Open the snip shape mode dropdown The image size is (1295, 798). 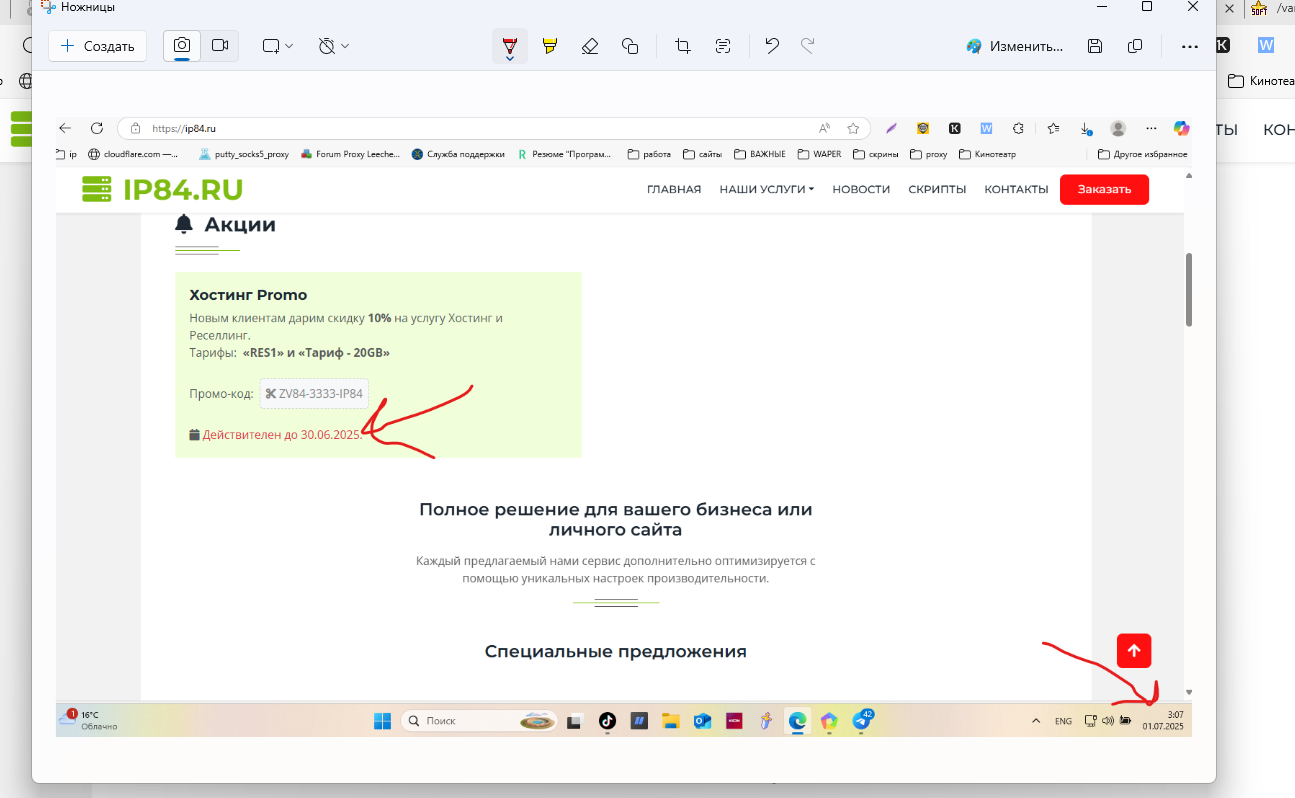(x=277, y=46)
